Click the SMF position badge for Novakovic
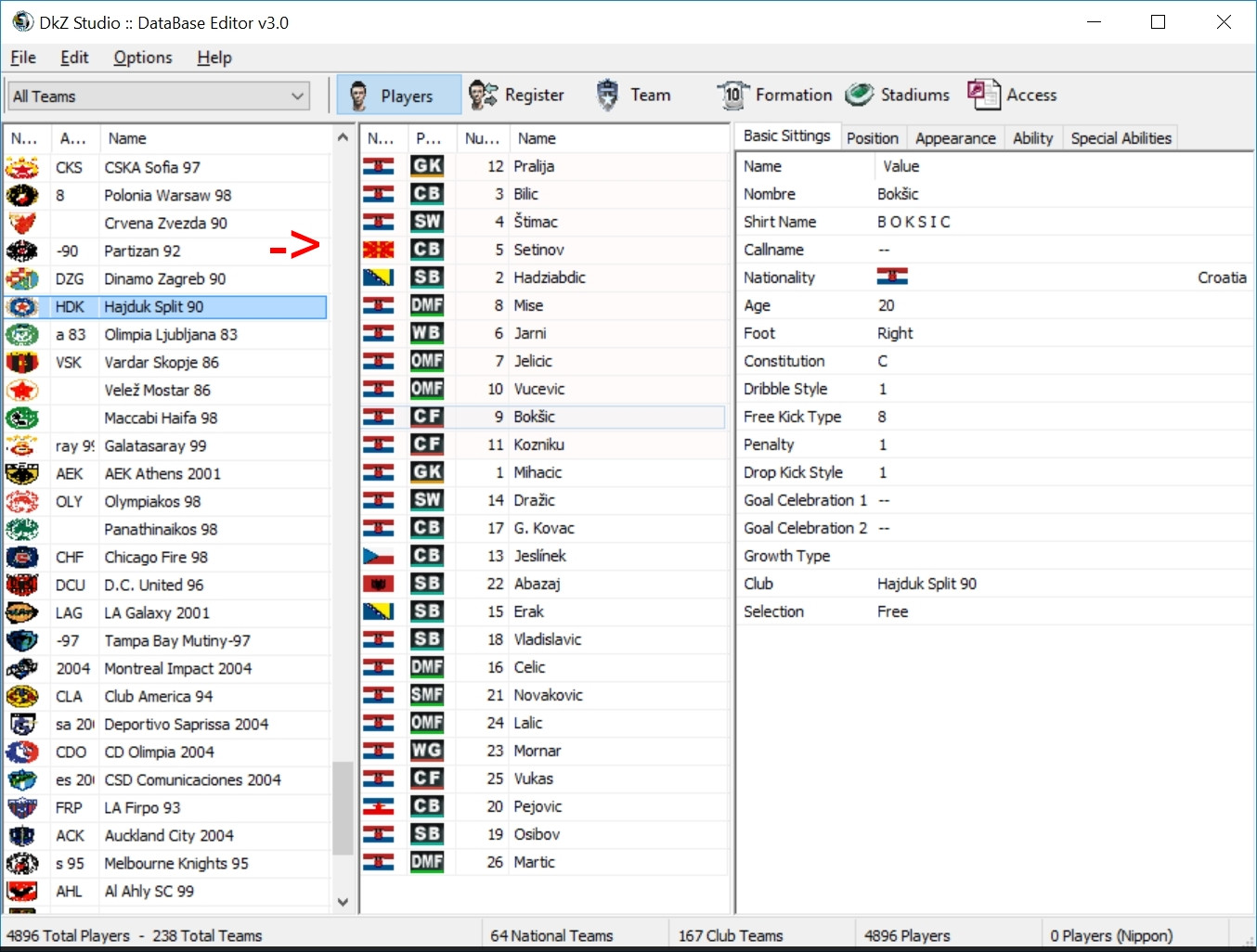This screenshot has height=952, width=1257. pyautogui.click(x=427, y=695)
